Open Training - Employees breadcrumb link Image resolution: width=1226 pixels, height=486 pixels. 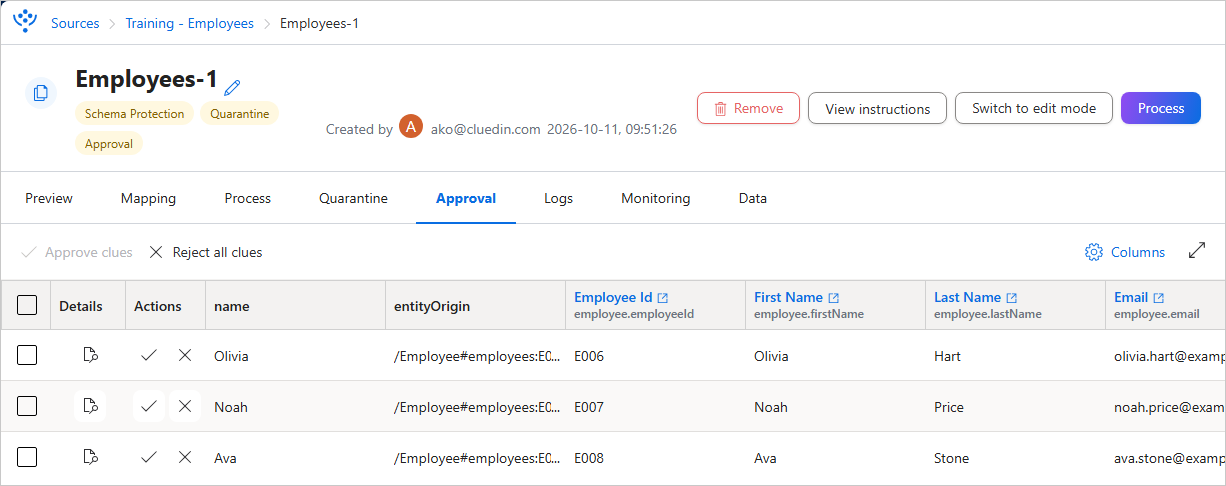pyautogui.click(x=189, y=23)
